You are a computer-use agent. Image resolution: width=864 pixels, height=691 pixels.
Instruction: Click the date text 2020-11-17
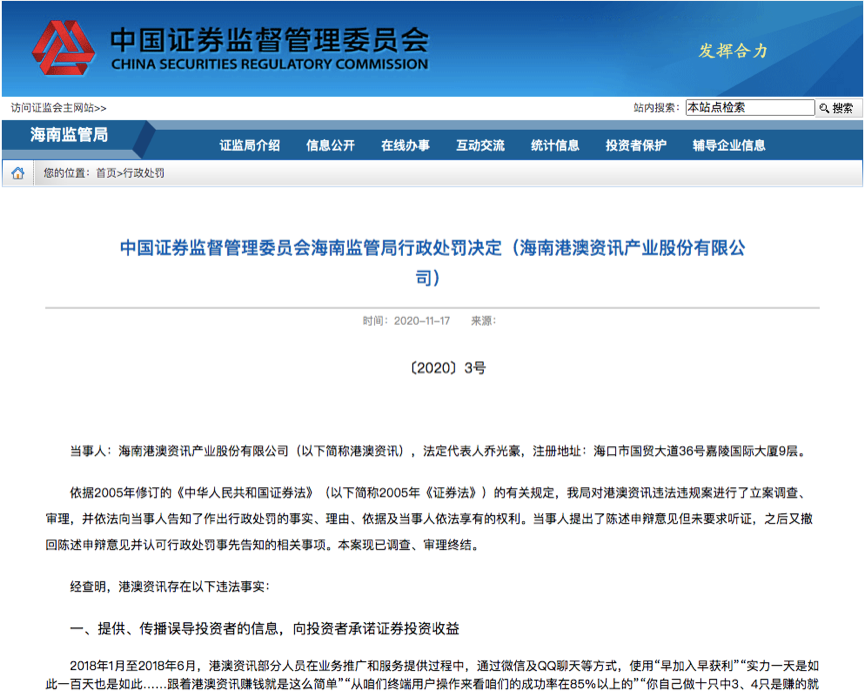tap(422, 321)
